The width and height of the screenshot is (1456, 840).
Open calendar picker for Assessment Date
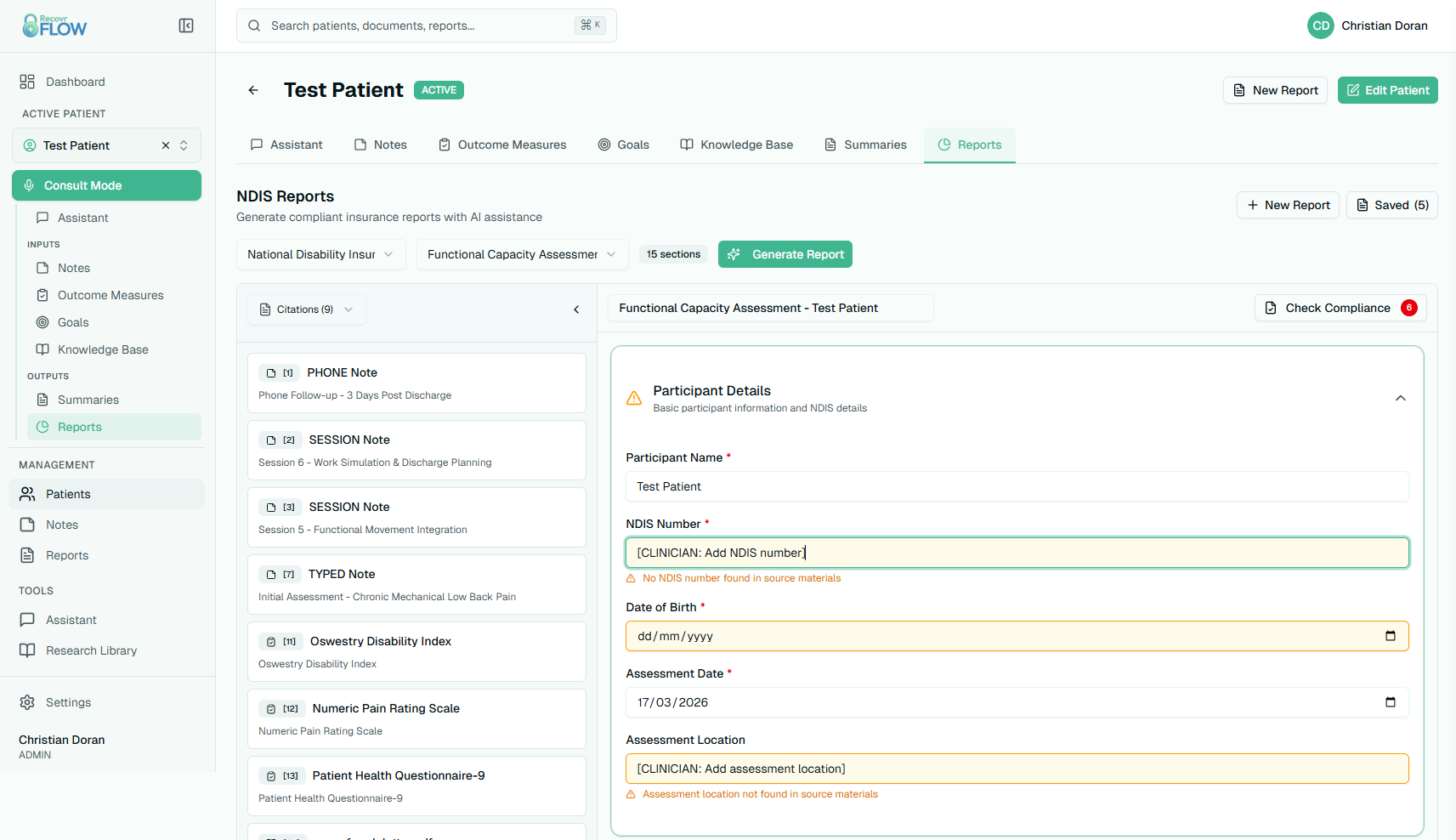coord(1390,702)
